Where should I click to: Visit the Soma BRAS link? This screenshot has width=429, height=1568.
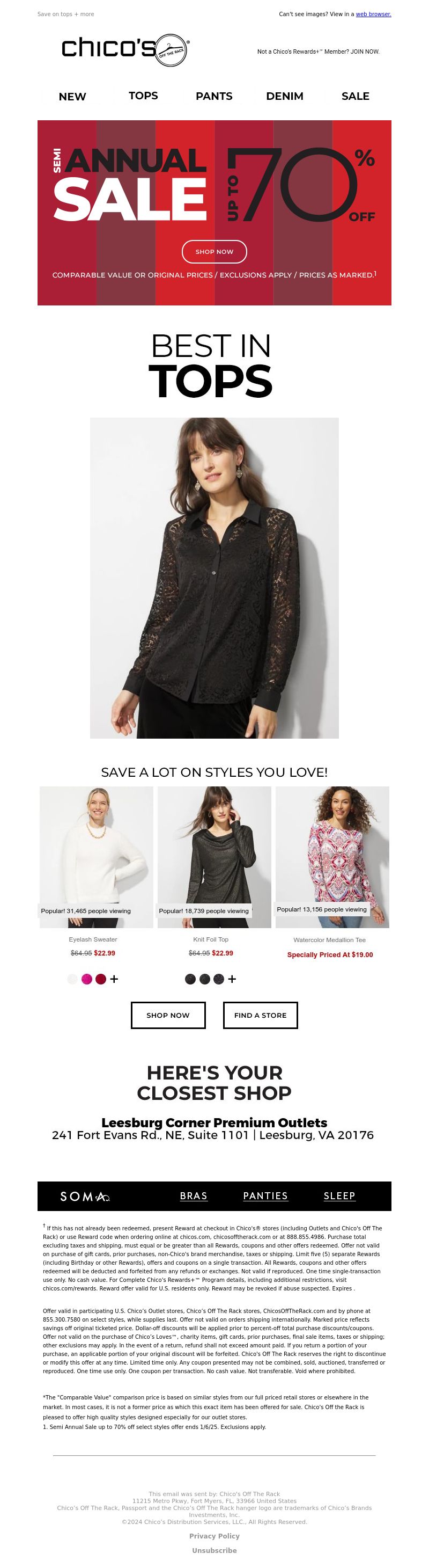click(194, 1196)
